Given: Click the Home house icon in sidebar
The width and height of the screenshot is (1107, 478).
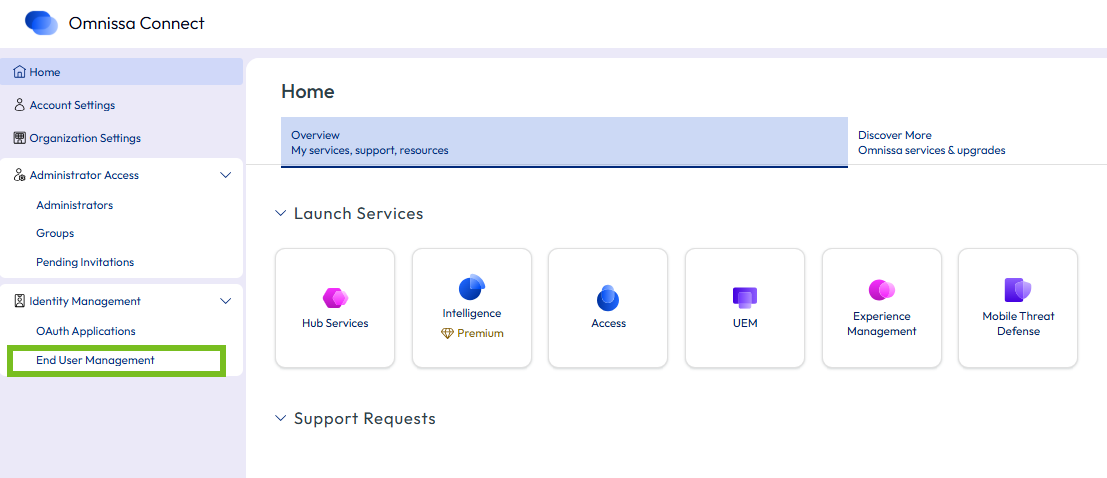Looking at the screenshot, I should tap(20, 72).
